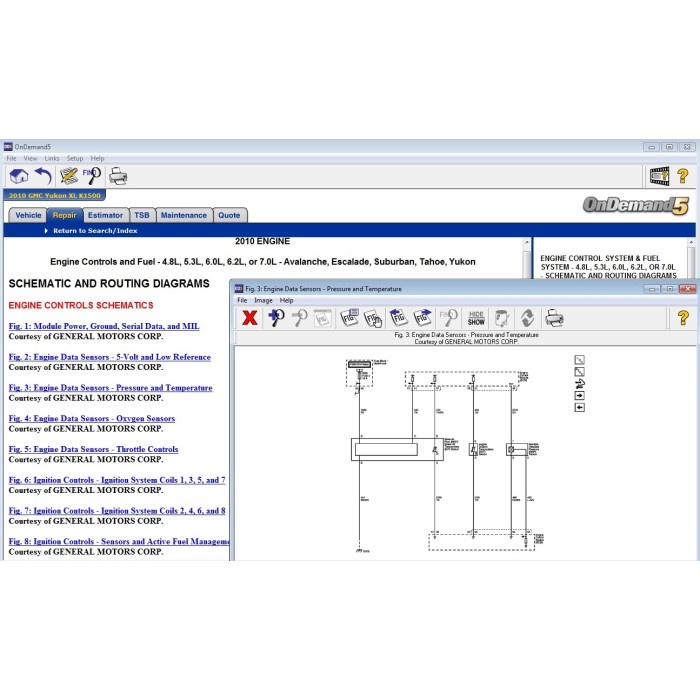Click the greyed paint bucket icon
The width and height of the screenshot is (700, 700).
(x=502, y=318)
